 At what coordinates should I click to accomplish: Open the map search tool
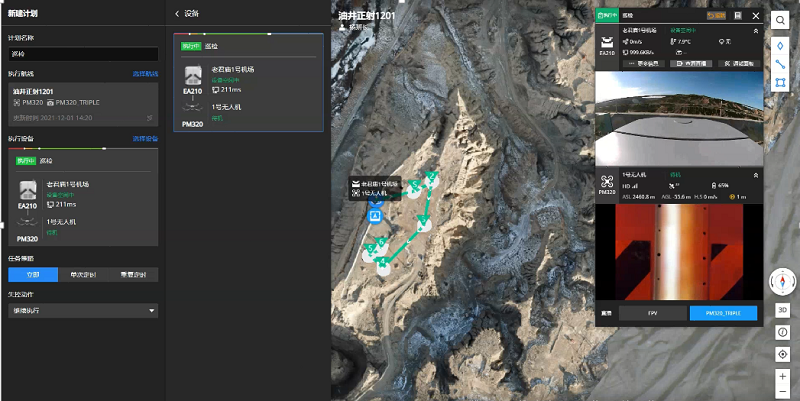point(780,19)
